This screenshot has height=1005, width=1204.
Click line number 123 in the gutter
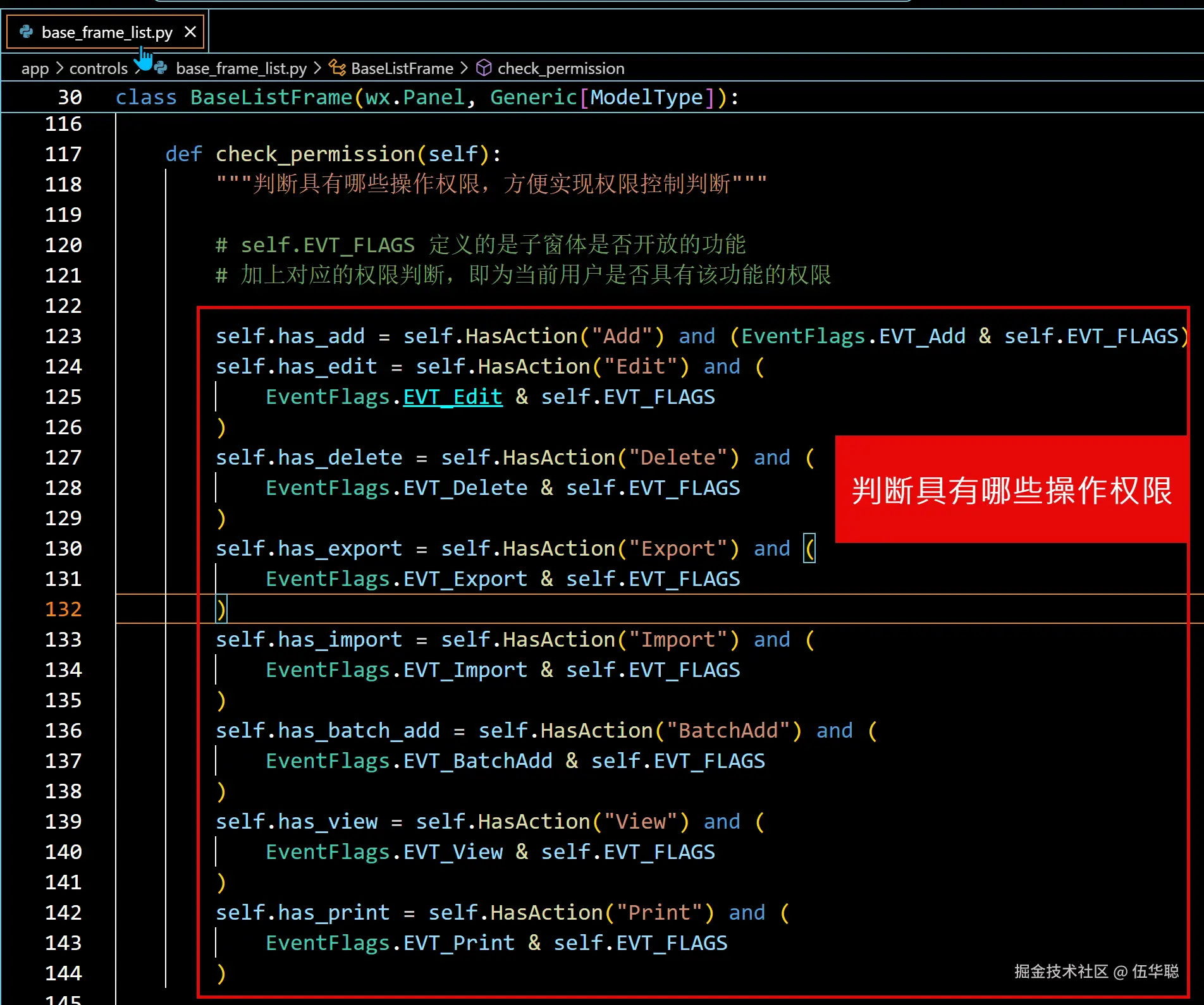point(63,336)
